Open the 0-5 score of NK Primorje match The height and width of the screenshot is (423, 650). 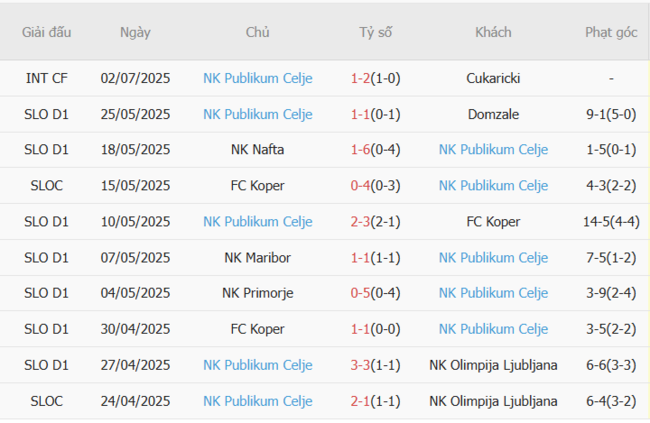(x=361, y=294)
